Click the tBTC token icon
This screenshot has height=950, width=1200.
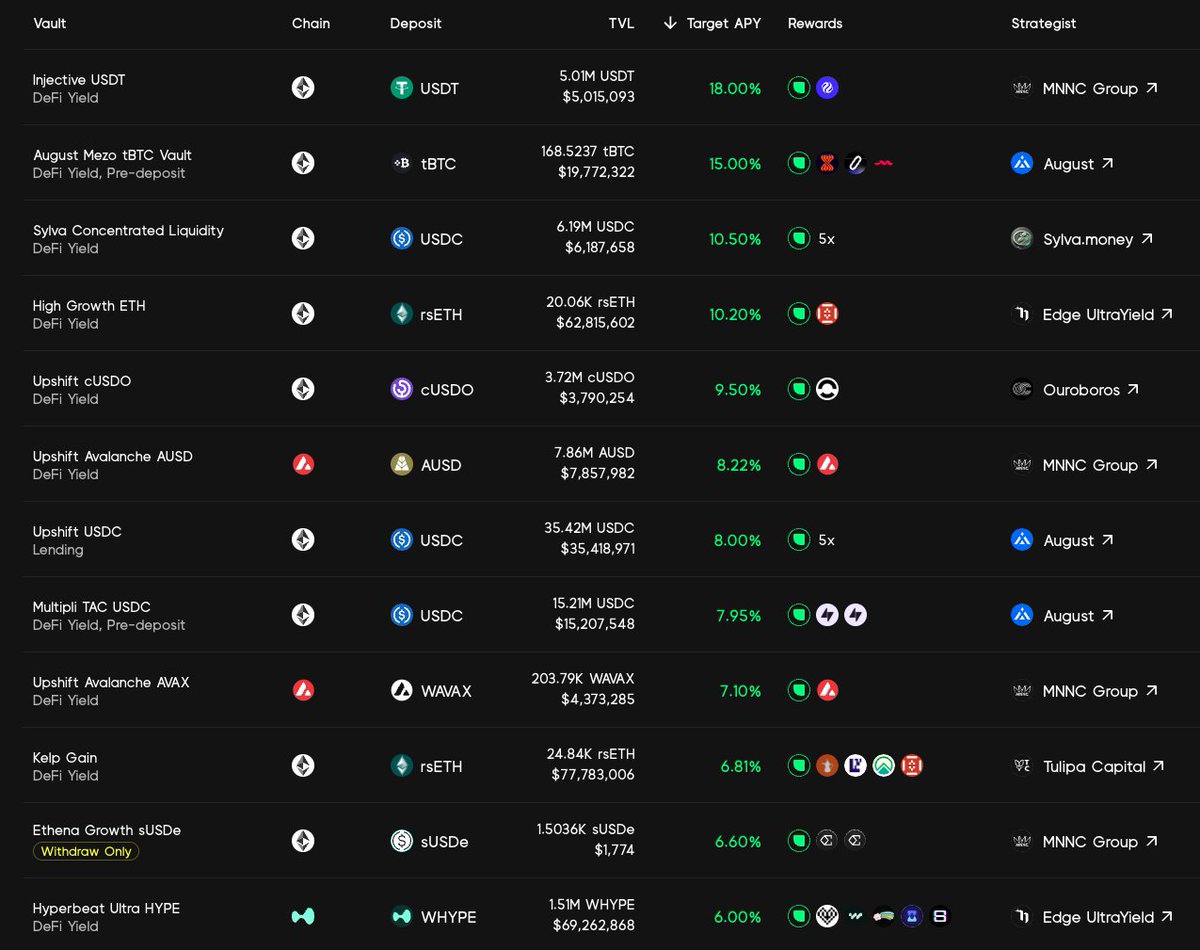coord(401,163)
